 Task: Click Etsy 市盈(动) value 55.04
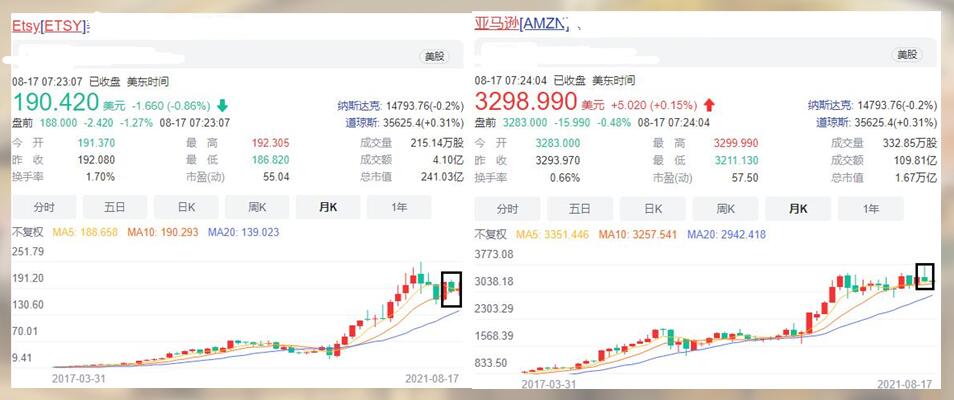click(x=277, y=177)
